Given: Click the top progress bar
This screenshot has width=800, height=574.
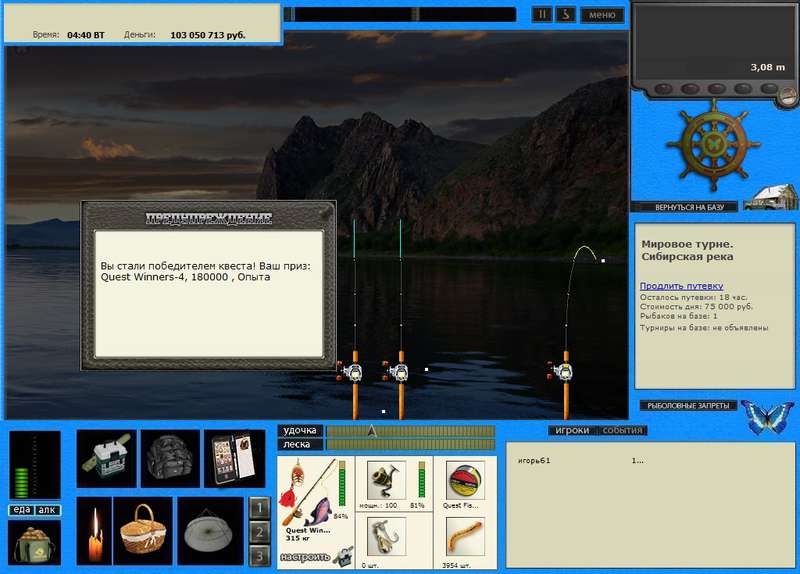Looking at the screenshot, I should click(400, 14).
